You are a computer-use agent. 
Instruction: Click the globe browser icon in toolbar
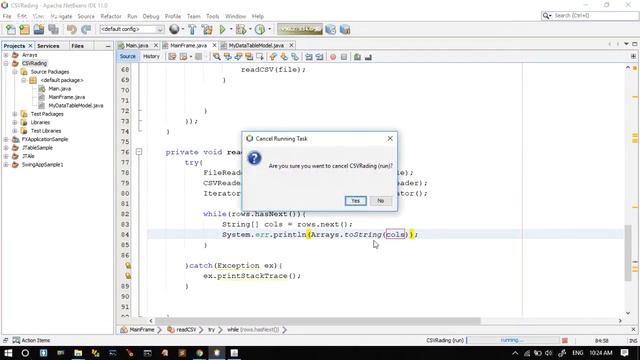(x=174, y=29)
